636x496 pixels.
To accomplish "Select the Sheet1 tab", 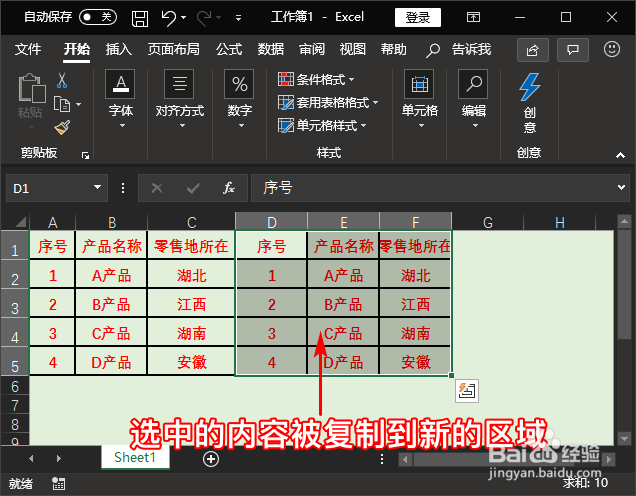I will click(135, 457).
